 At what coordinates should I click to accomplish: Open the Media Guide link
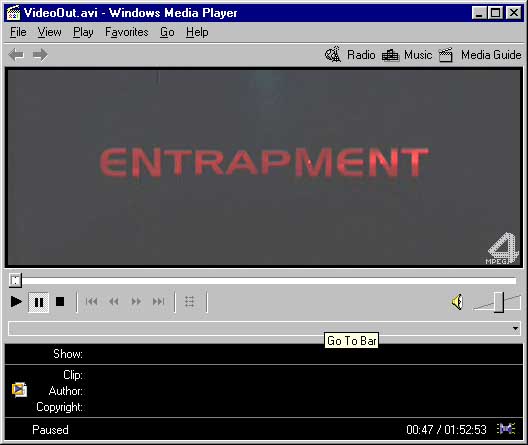click(491, 55)
